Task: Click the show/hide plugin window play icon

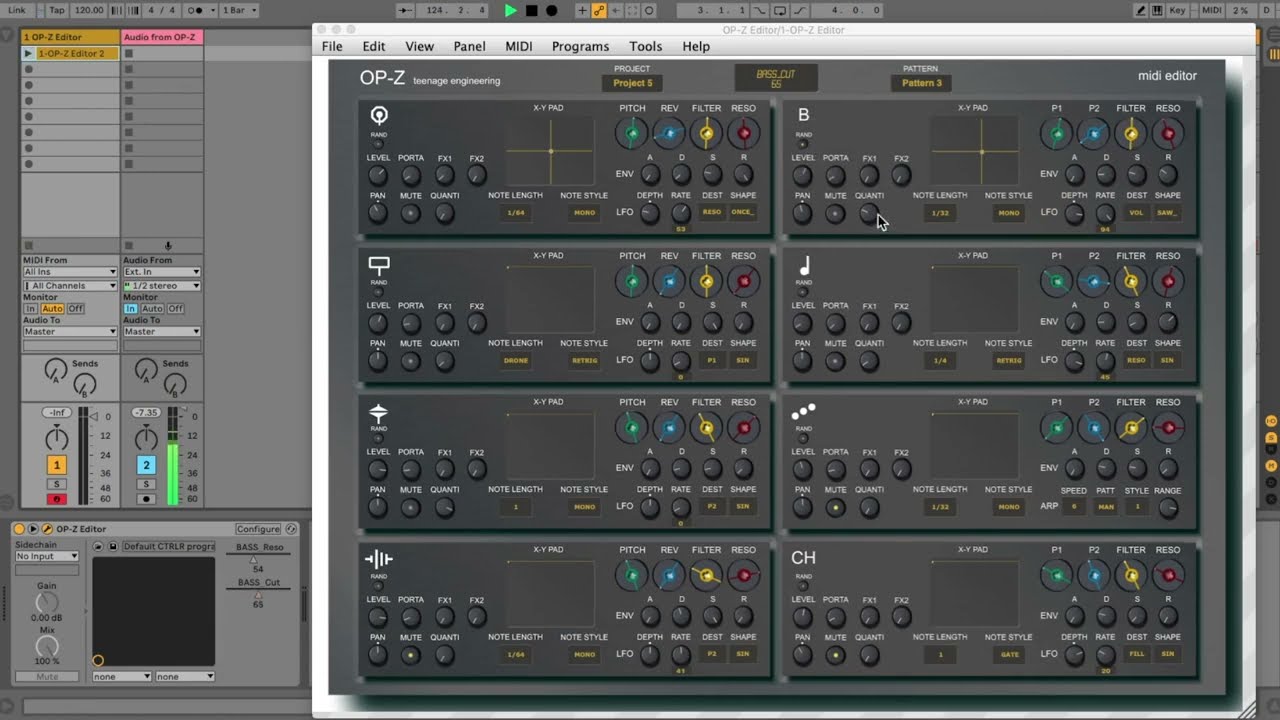Action: [x=33, y=529]
